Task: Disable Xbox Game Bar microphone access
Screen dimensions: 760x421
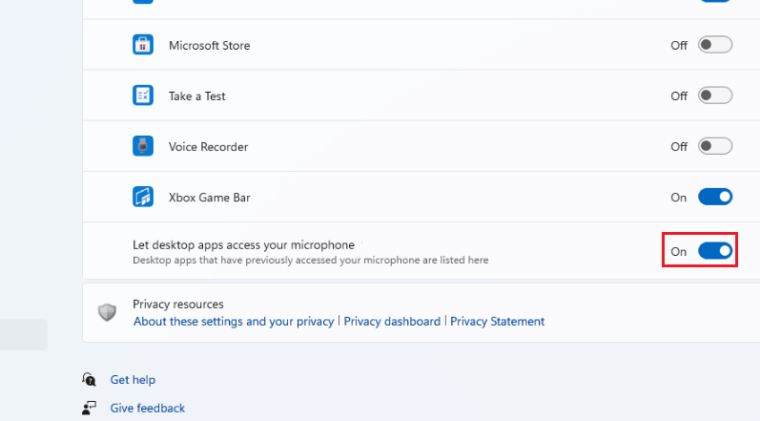Action: click(715, 197)
